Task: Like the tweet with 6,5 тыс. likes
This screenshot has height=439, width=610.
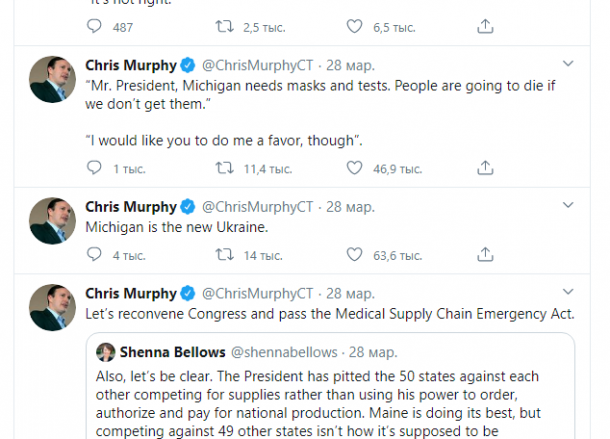Action: pos(354,26)
